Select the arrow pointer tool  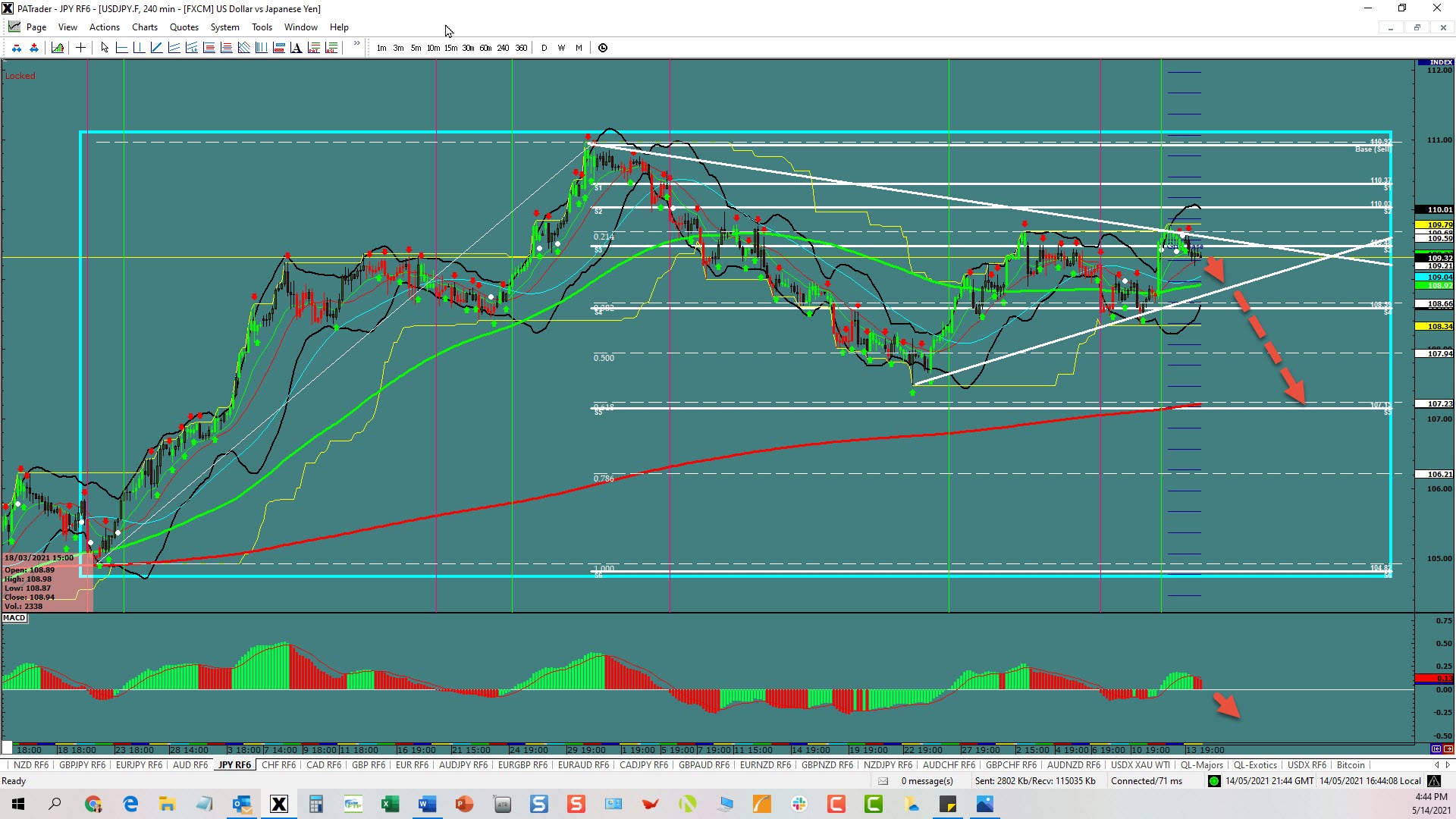click(x=105, y=48)
